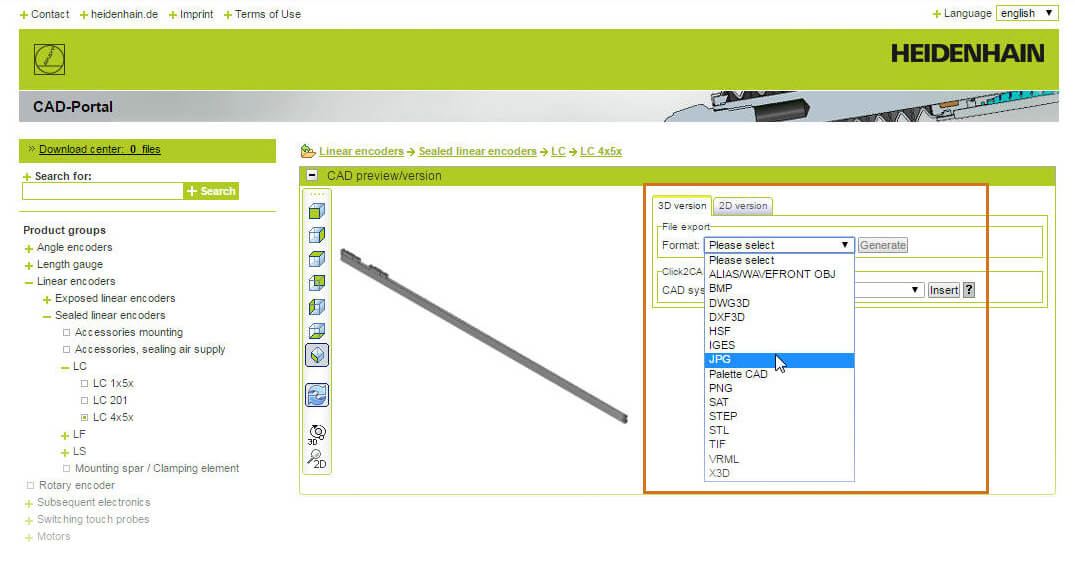Open the 3D viewer icon
This screenshot has width=1075, height=569.
317,434
